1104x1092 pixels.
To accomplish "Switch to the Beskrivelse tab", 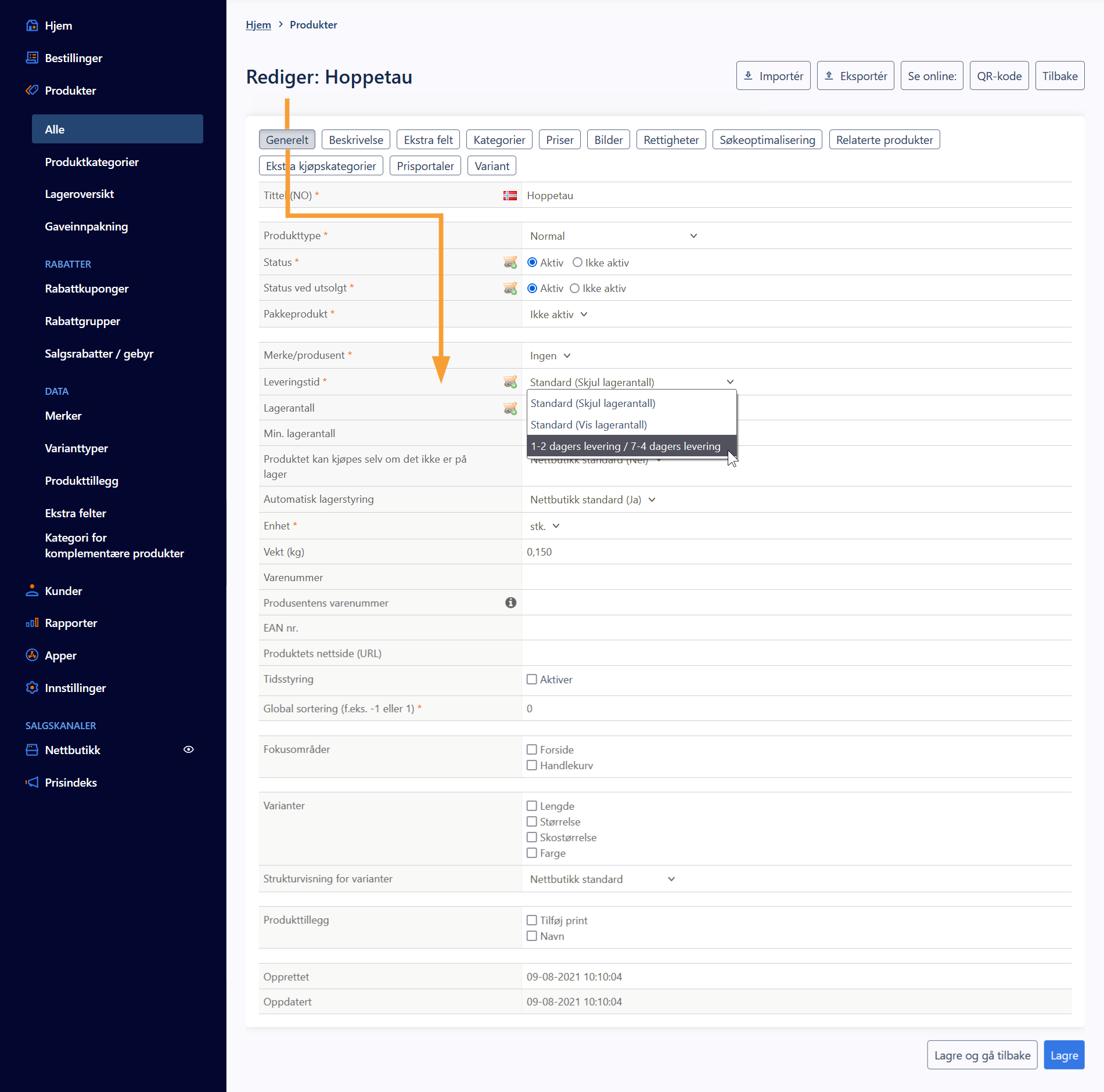I will click(x=356, y=140).
